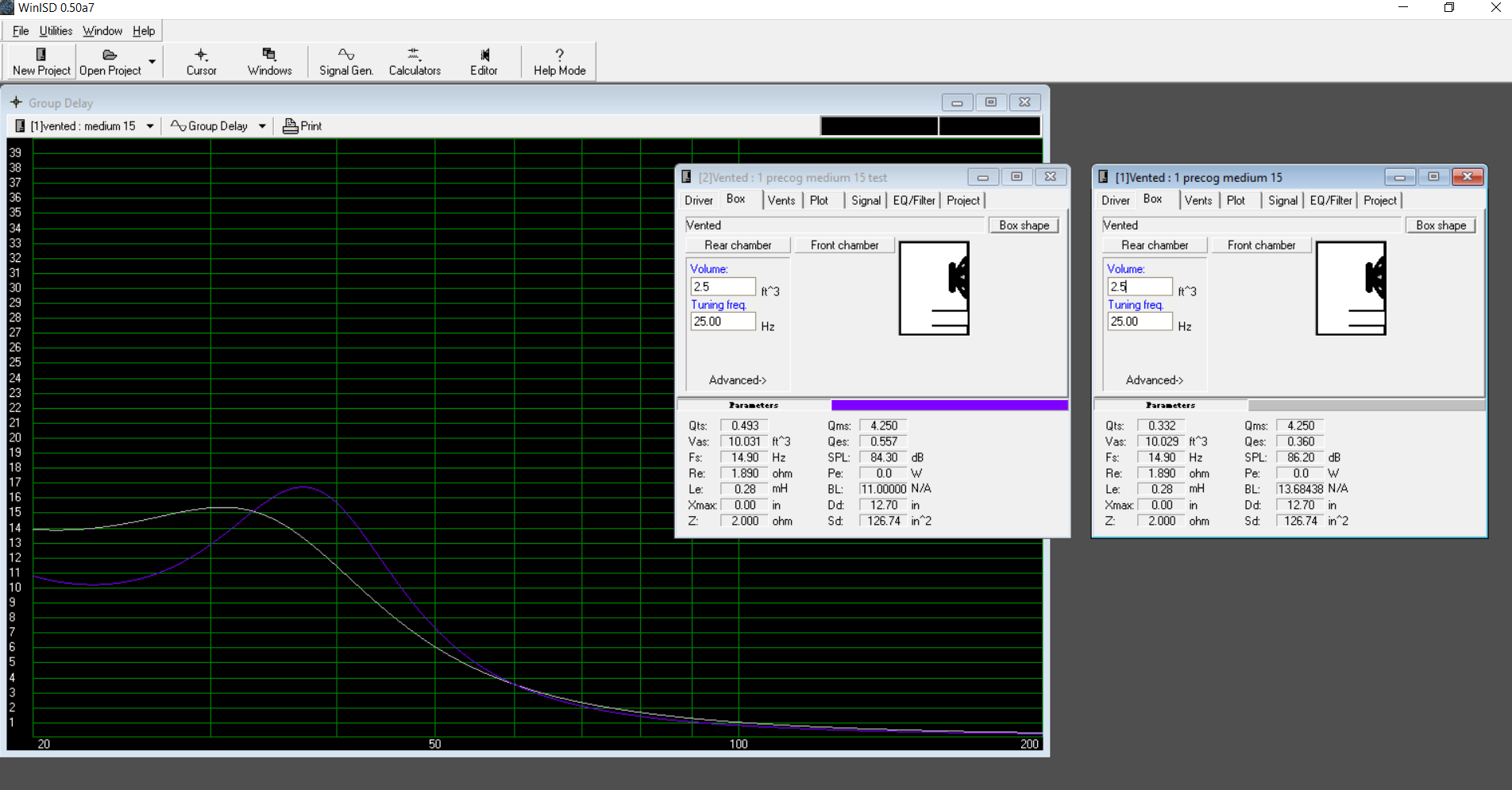Viewport: 1512px width, 790px height.
Task: Click Box shape button in project 2 window
Action: pos(1024,225)
